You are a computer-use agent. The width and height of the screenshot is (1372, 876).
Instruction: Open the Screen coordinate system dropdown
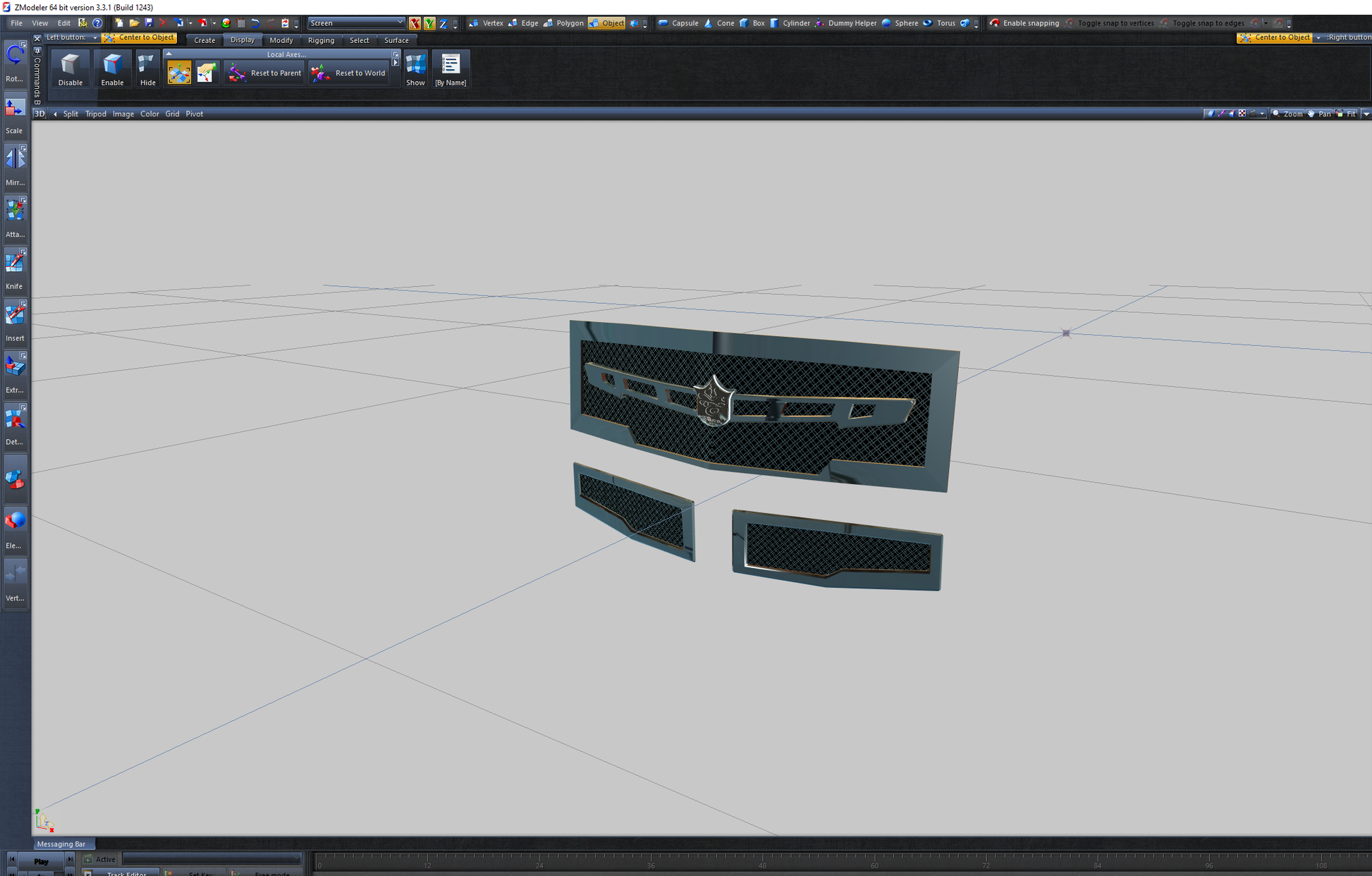(356, 23)
